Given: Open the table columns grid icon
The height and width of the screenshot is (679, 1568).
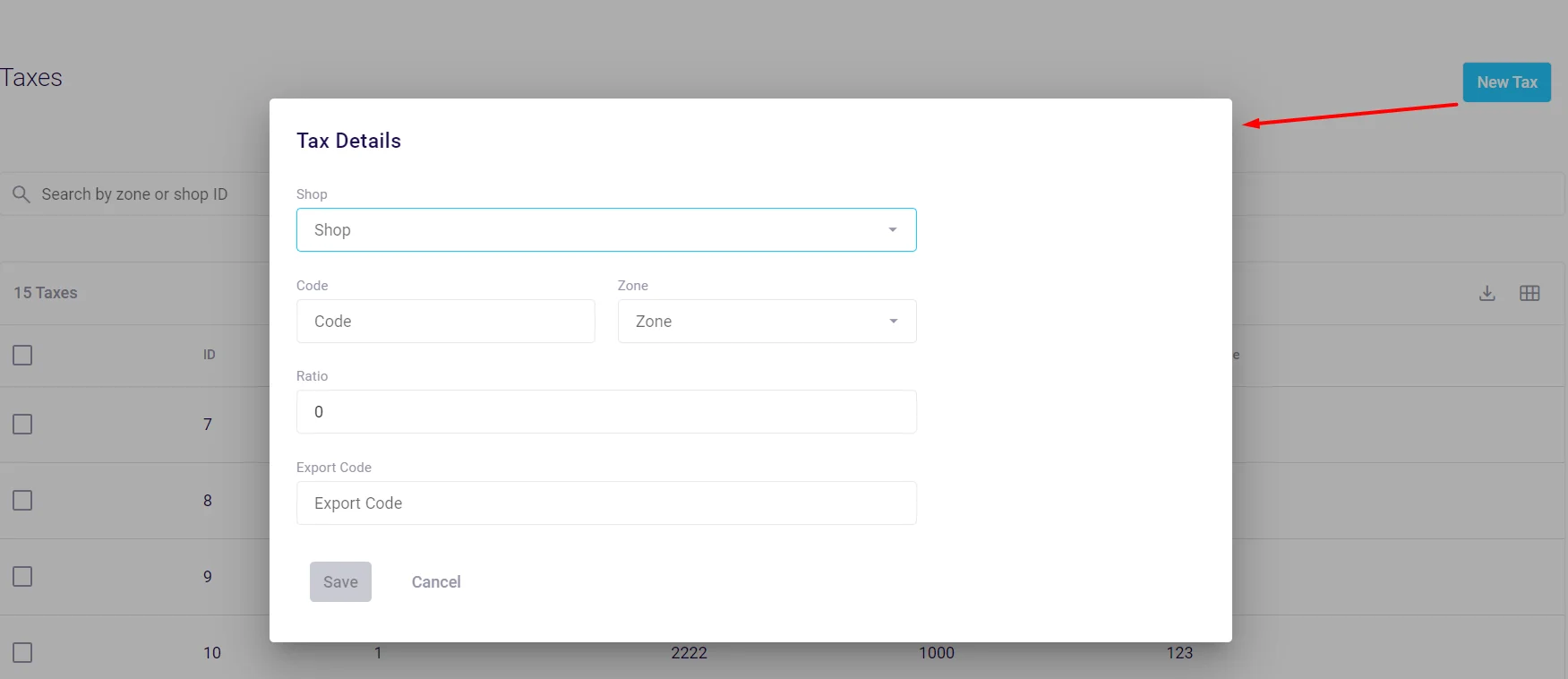Looking at the screenshot, I should [1529, 293].
